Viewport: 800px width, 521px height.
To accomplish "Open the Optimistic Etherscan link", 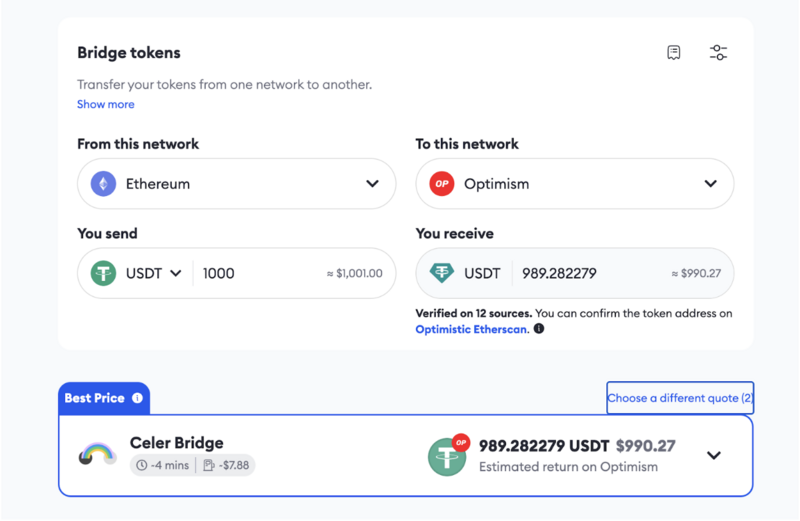I will (x=472, y=329).
